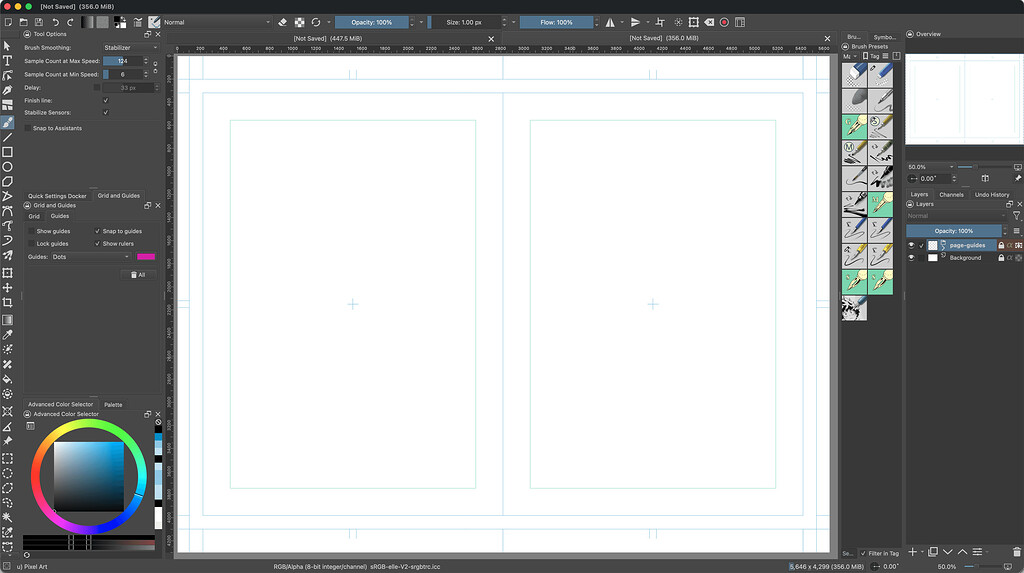Switch to the Grid tab
Screen dimensions: 1024x573
tap(34, 216)
